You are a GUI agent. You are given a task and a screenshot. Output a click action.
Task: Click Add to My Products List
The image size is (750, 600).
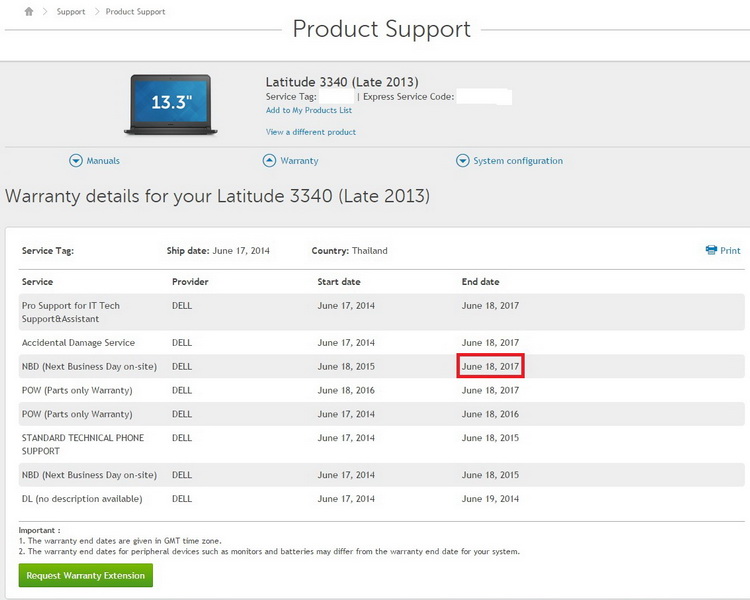tap(308, 110)
